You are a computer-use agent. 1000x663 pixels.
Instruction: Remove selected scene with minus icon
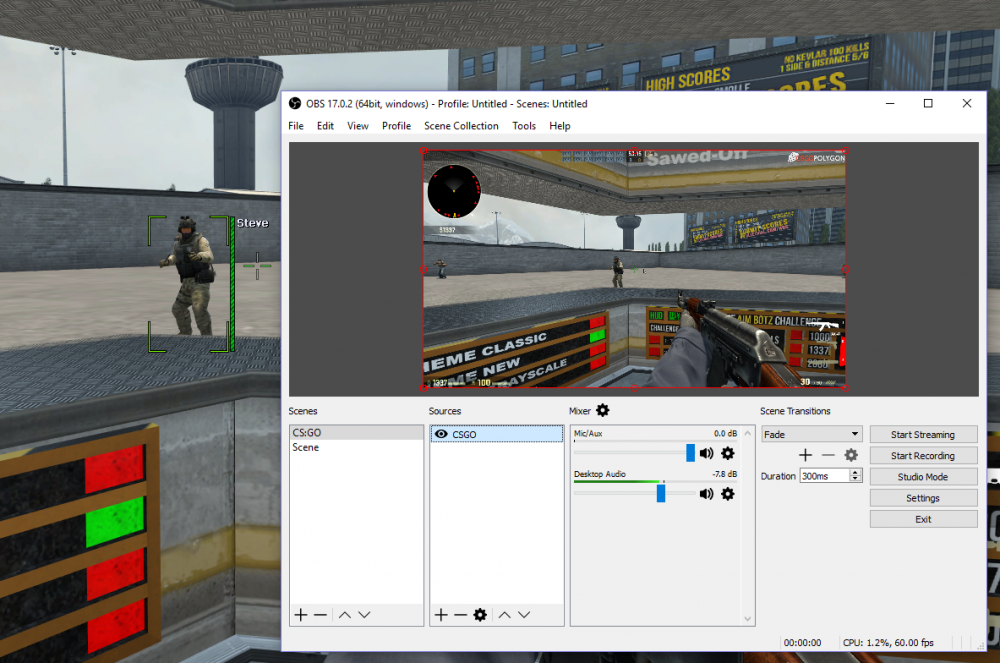coord(320,615)
